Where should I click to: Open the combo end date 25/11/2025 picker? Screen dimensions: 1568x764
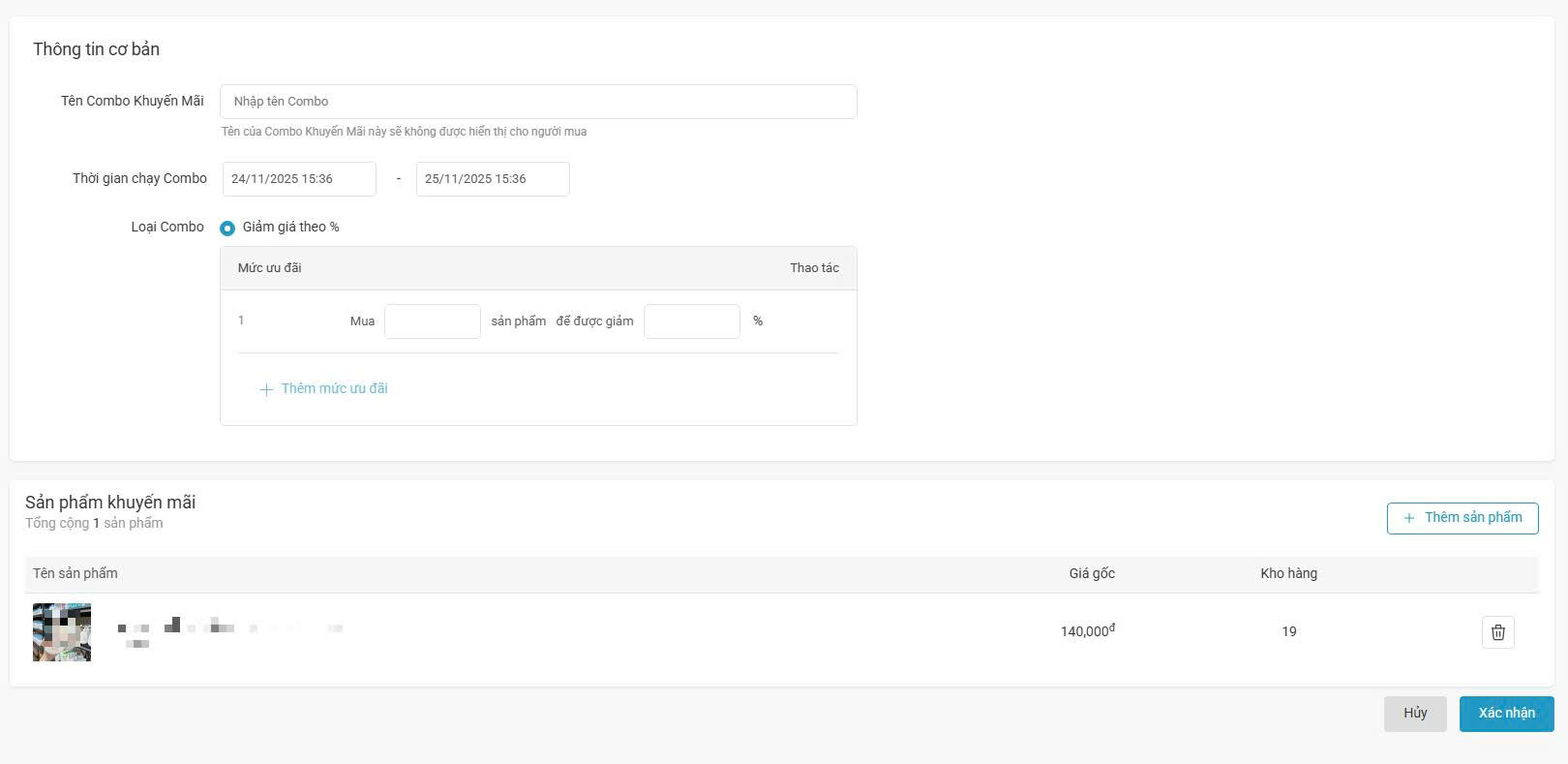click(493, 179)
